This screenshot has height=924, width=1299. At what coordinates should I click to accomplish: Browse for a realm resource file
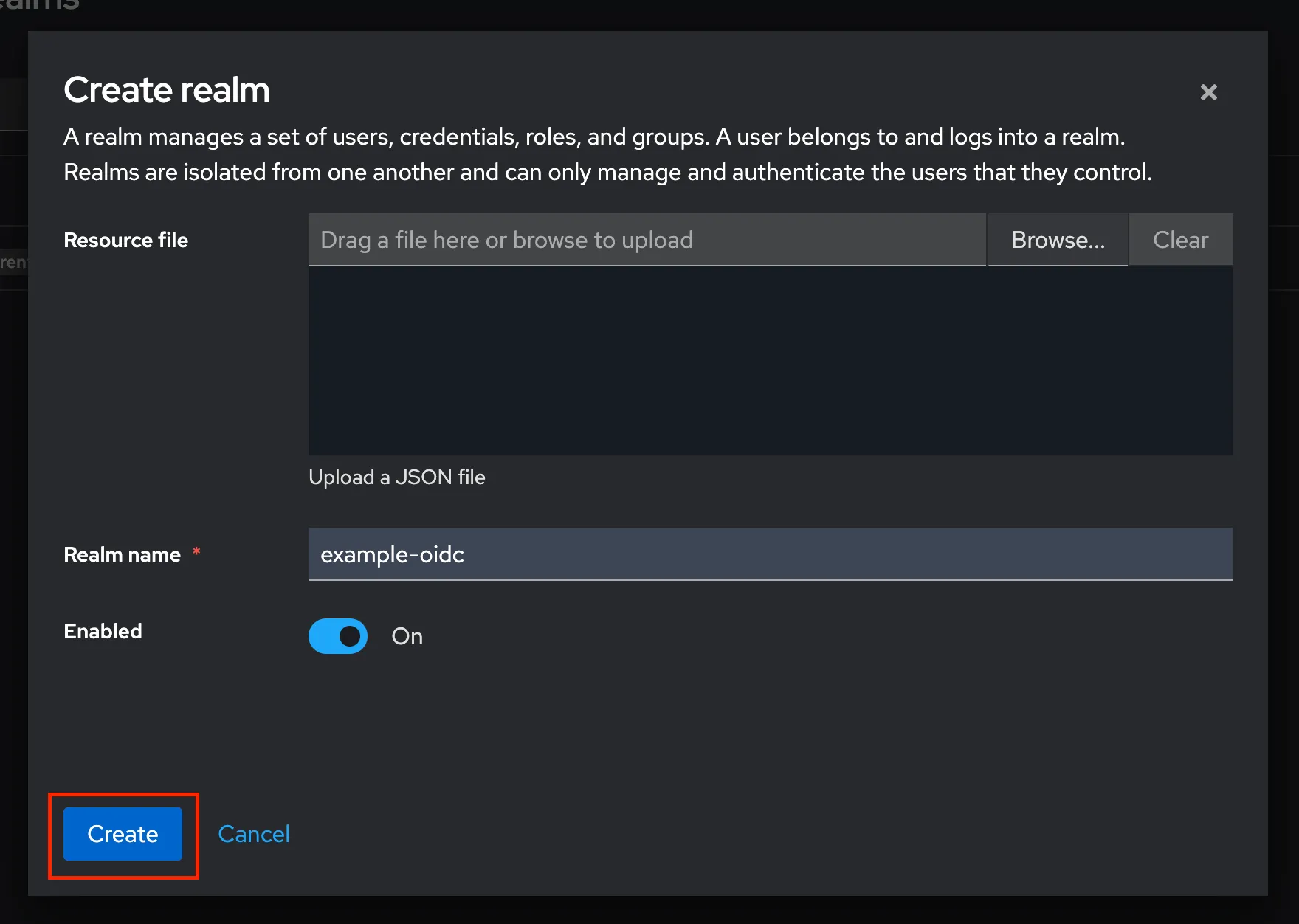click(x=1058, y=239)
